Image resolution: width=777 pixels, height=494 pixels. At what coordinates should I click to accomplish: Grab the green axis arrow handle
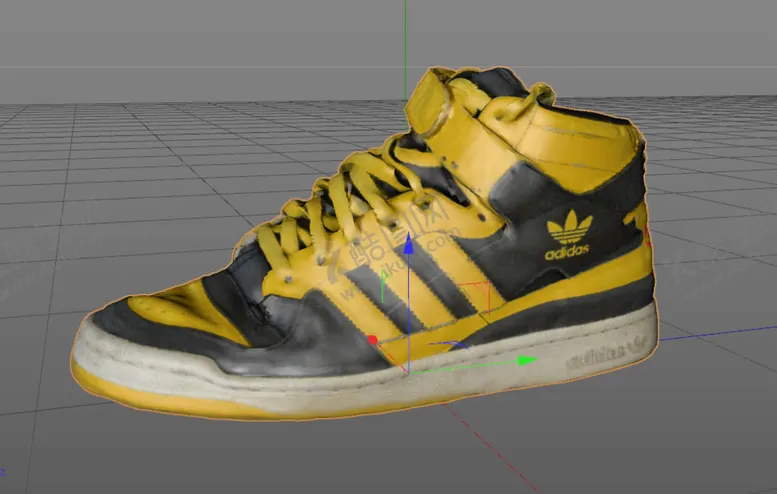click(527, 361)
